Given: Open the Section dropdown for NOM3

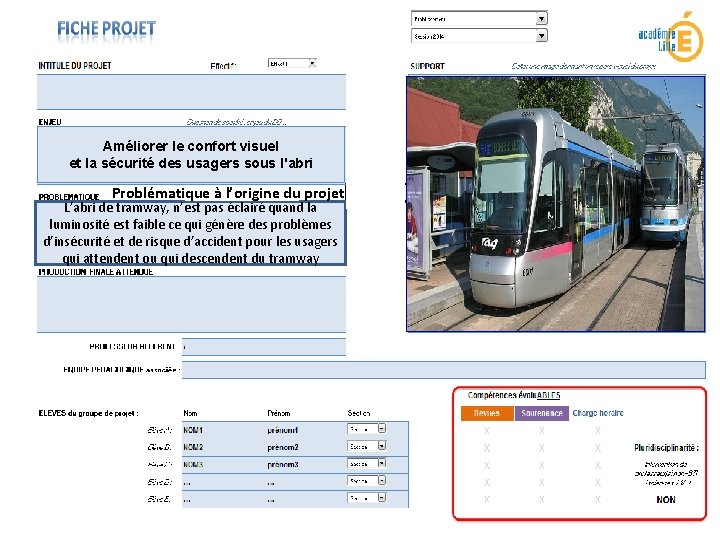Looking at the screenshot, I should (x=367, y=463).
